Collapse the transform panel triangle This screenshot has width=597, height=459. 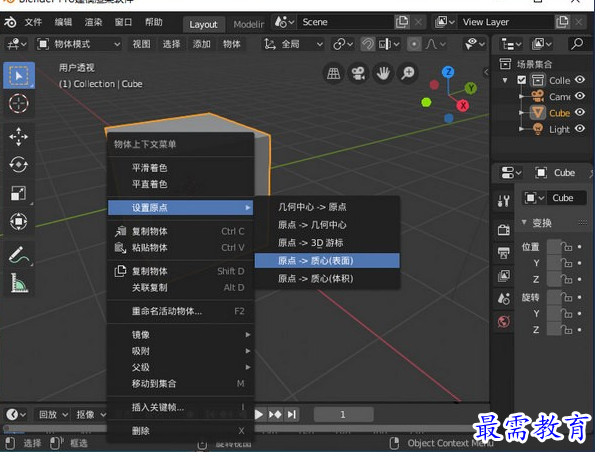(x=524, y=222)
